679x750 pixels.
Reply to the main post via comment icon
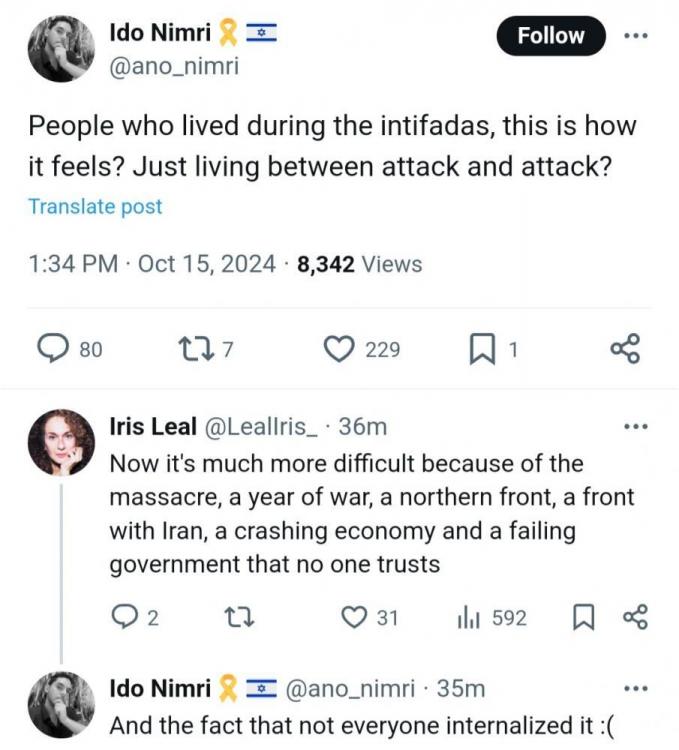click(53, 349)
